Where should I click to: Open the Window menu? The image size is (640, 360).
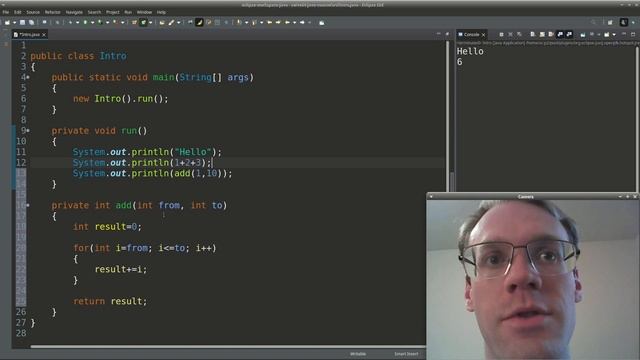[x=144, y=12]
